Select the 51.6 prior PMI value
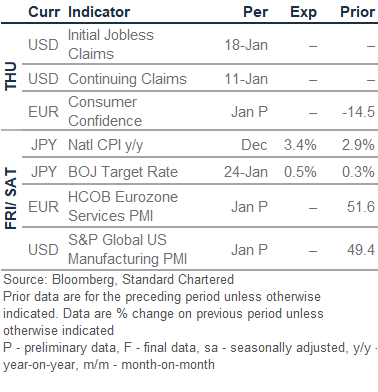Viewport: 378px width, 392px height. coord(361,207)
